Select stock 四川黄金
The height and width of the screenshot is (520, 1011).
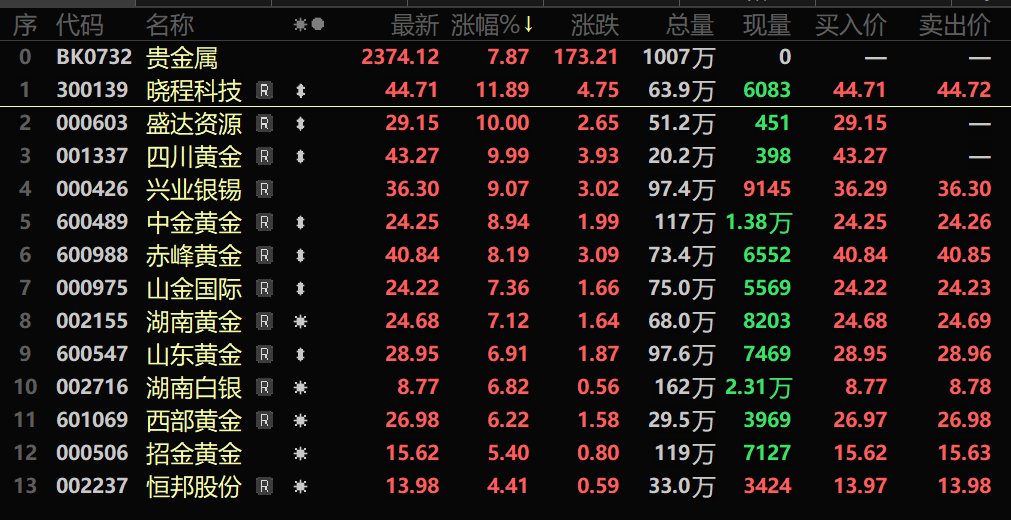[194, 156]
